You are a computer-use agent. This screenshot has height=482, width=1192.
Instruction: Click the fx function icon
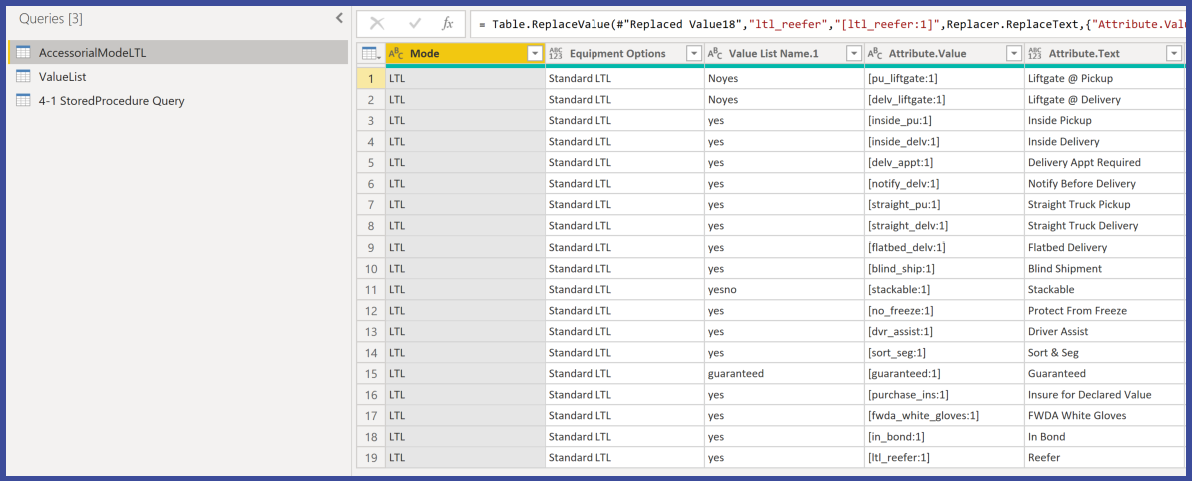(x=449, y=24)
